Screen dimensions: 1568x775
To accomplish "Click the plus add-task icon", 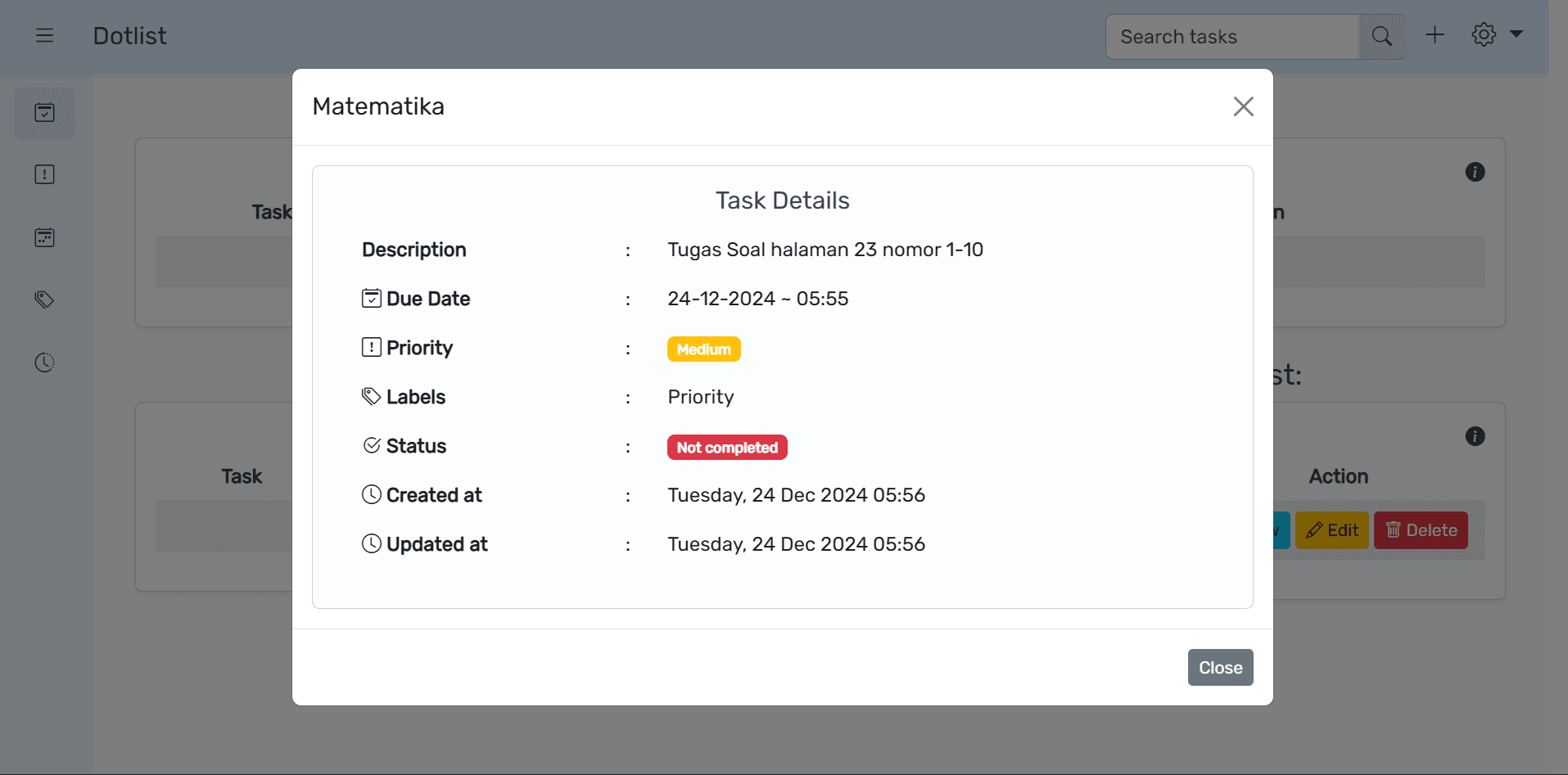I will [x=1435, y=35].
